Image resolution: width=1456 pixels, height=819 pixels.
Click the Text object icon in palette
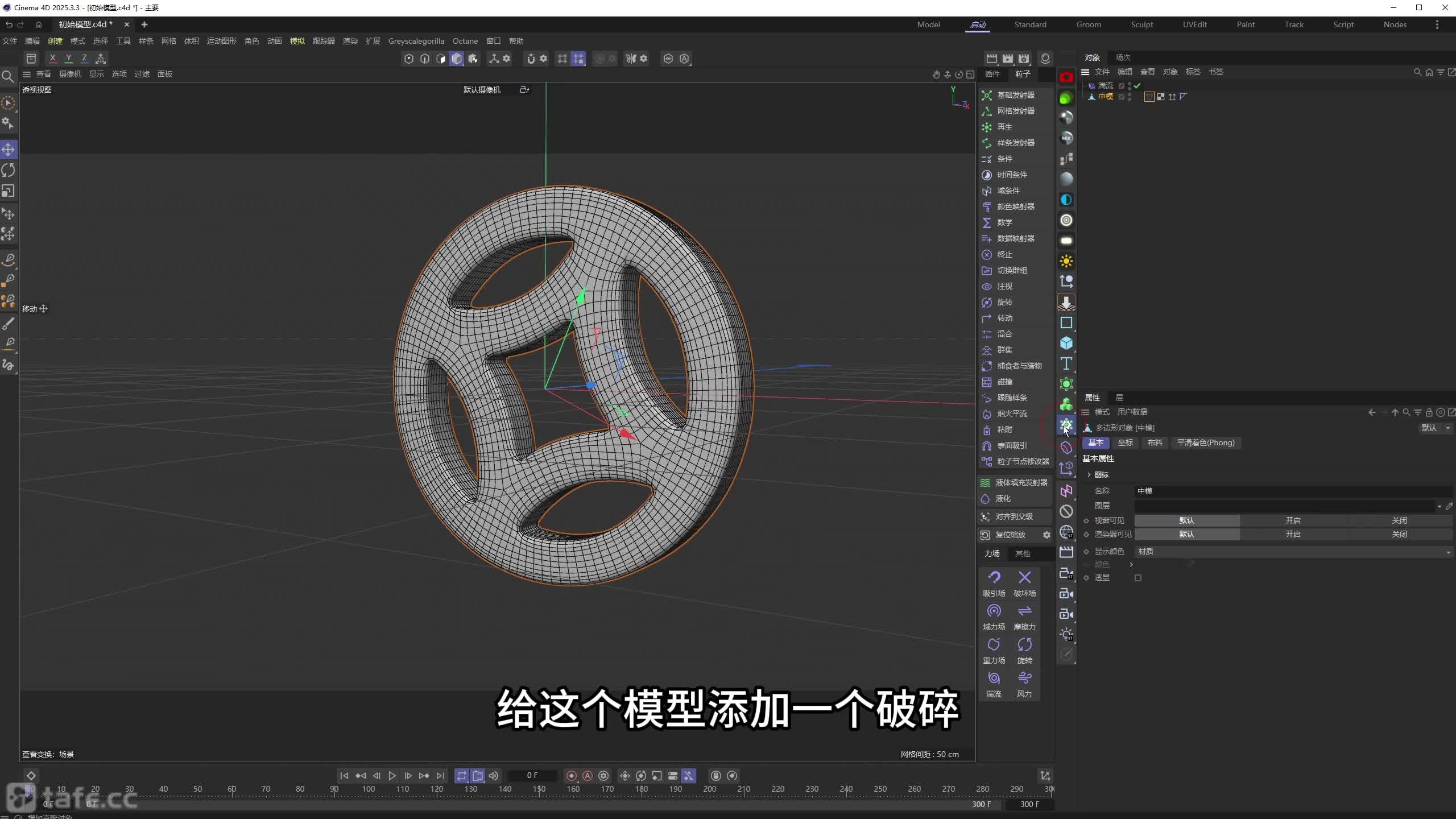click(x=1066, y=364)
